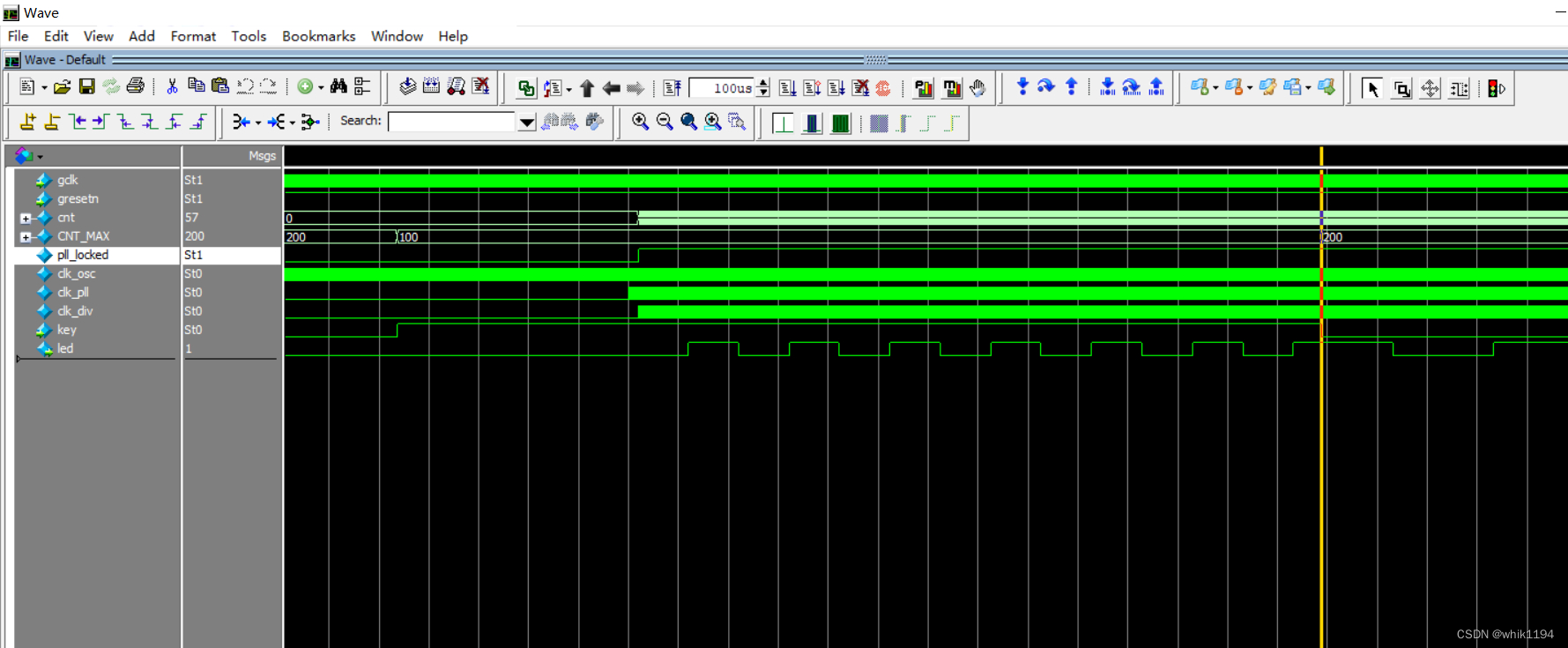
Task: Toggle the zoom mode box tool
Action: point(1401,88)
